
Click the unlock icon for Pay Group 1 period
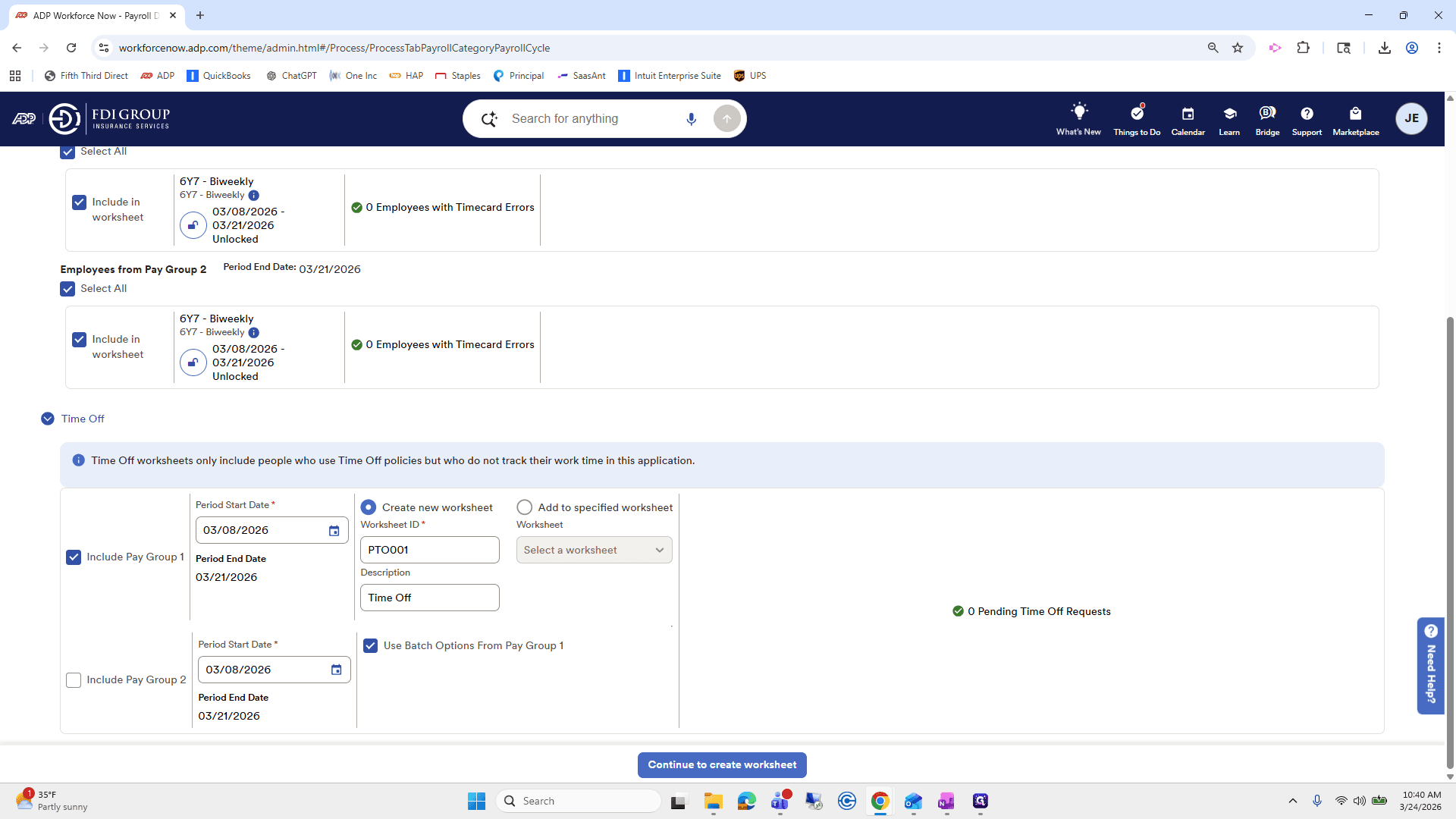(193, 225)
